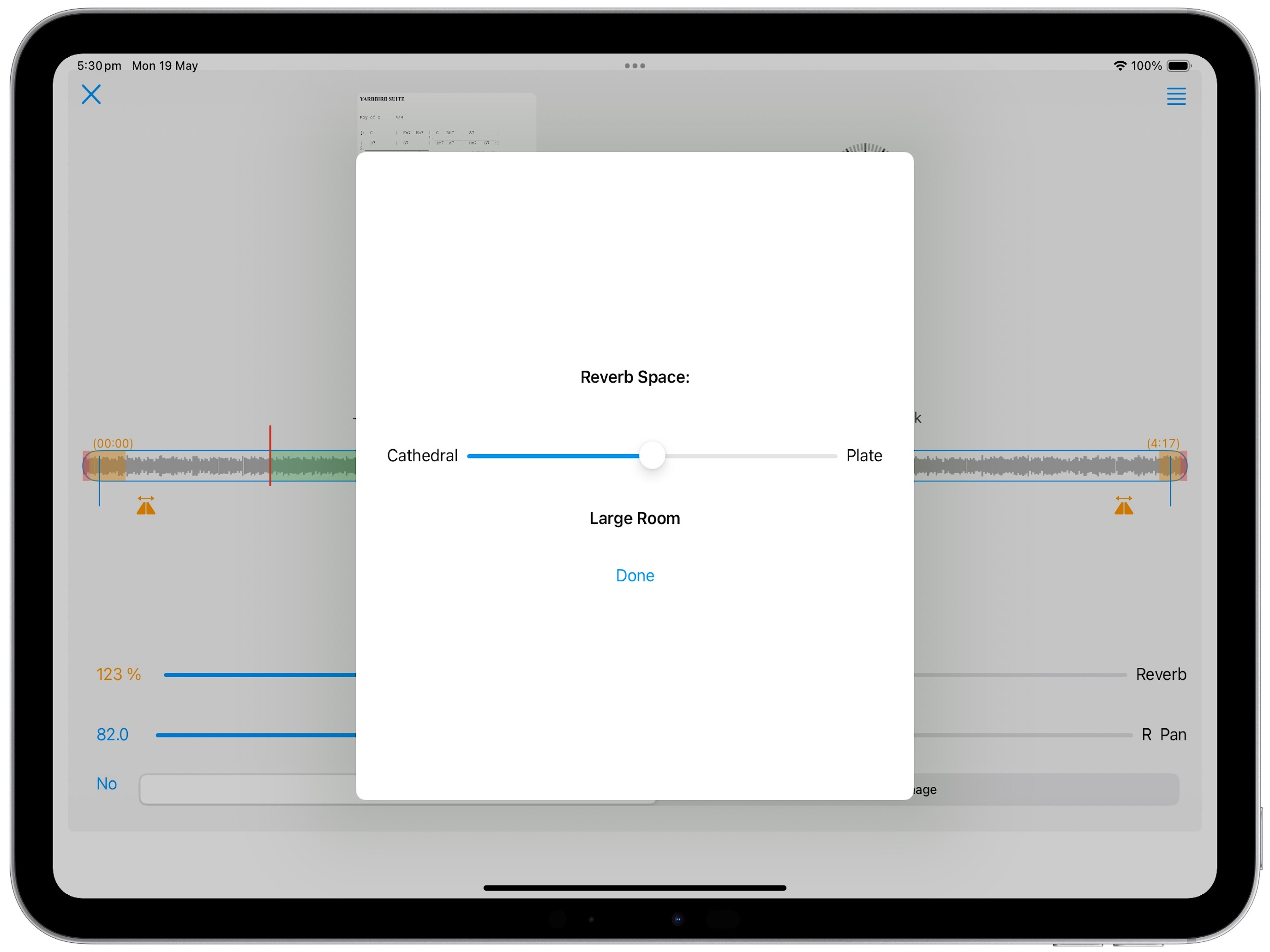The height and width of the screenshot is (952, 1270).
Task: Click the Pan label
Action: [x=1173, y=734]
